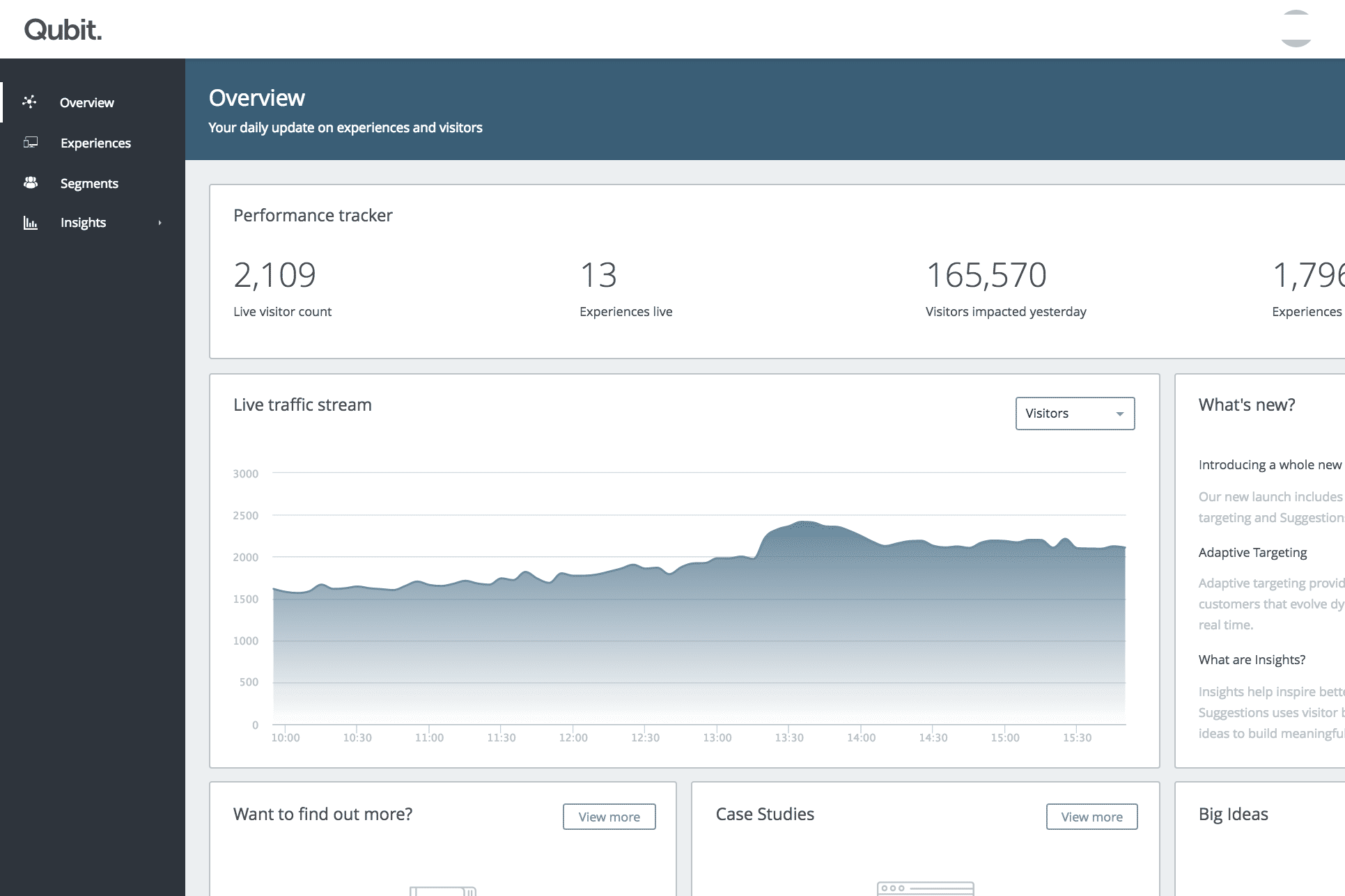Open the Overview network icon in sidebar

[29, 102]
